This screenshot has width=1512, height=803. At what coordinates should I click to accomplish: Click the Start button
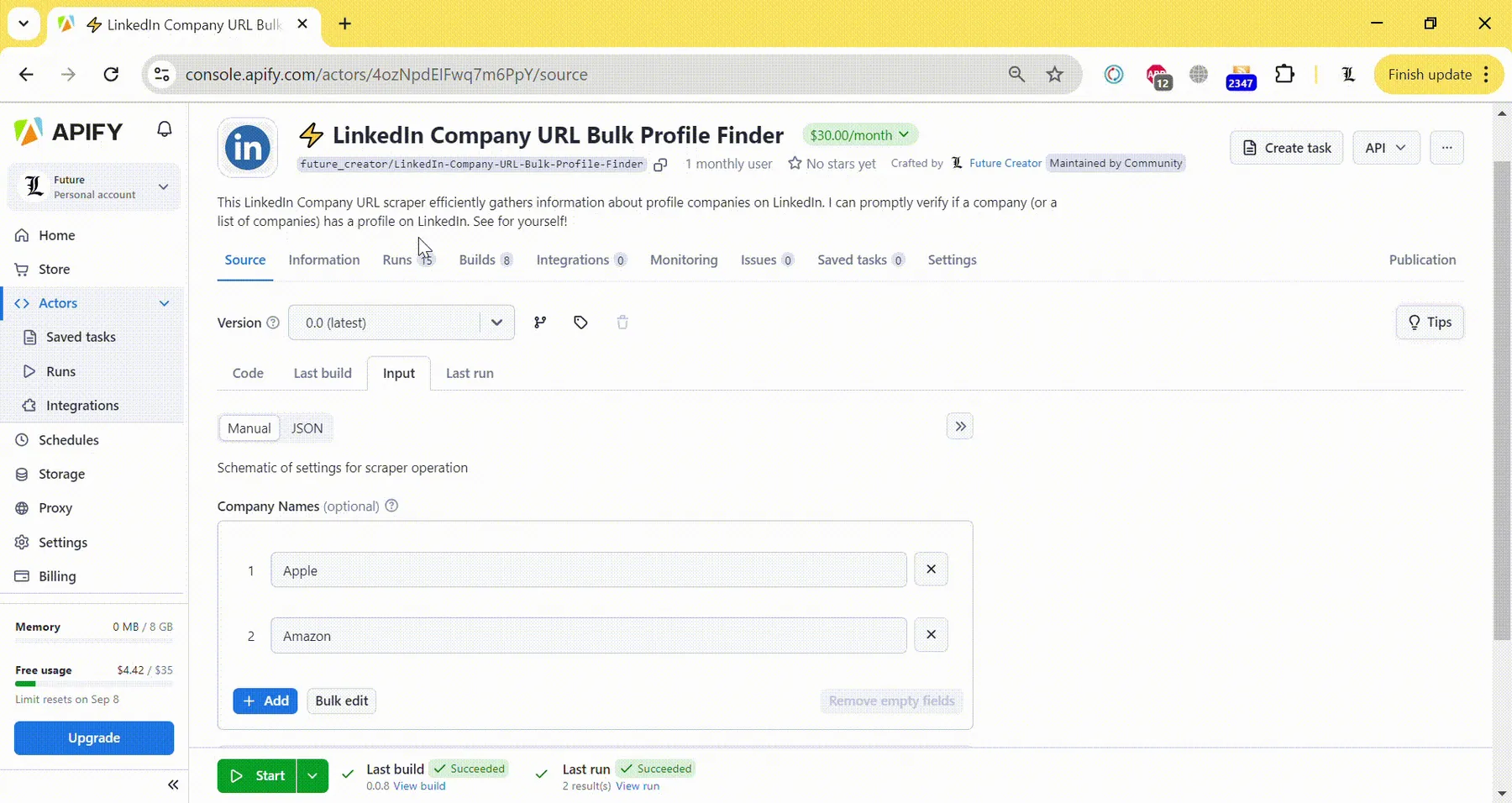click(256, 776)
